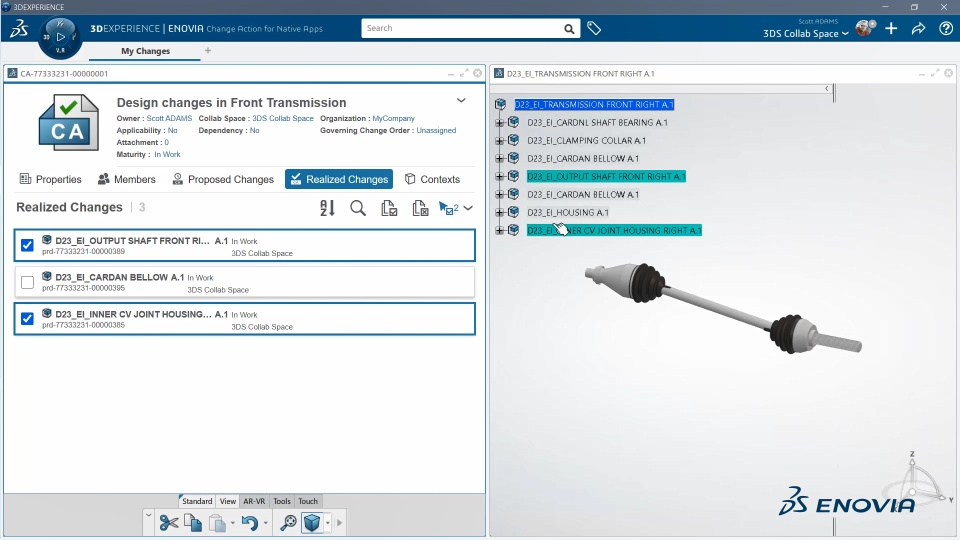Viewport: 960px width, 540px height.
Task: Open the 3DS Collab Space link
Action: (283, 118)
